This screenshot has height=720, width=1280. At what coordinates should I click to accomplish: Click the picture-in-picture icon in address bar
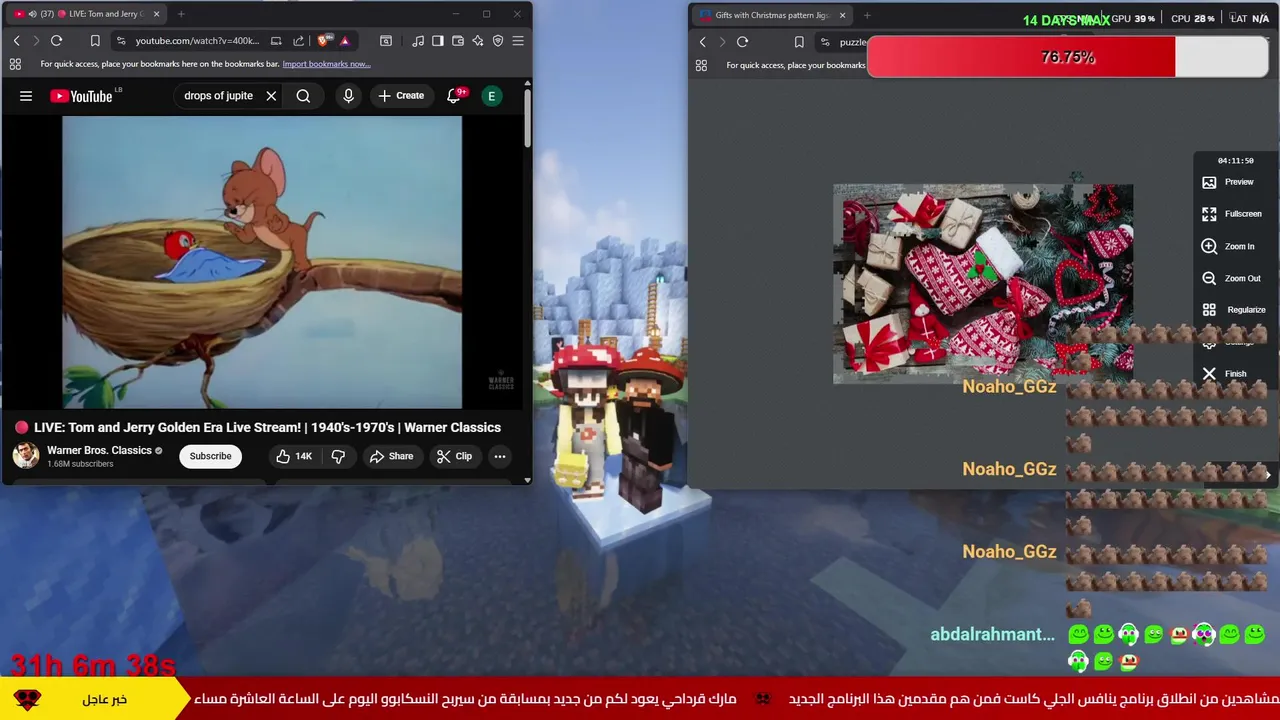coord(276,41)
